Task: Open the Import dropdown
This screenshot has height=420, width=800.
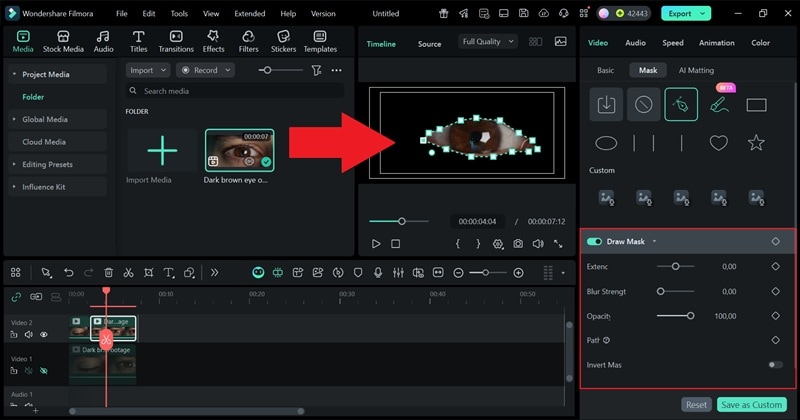Action: pyautogui.click(x=148, y=70)
